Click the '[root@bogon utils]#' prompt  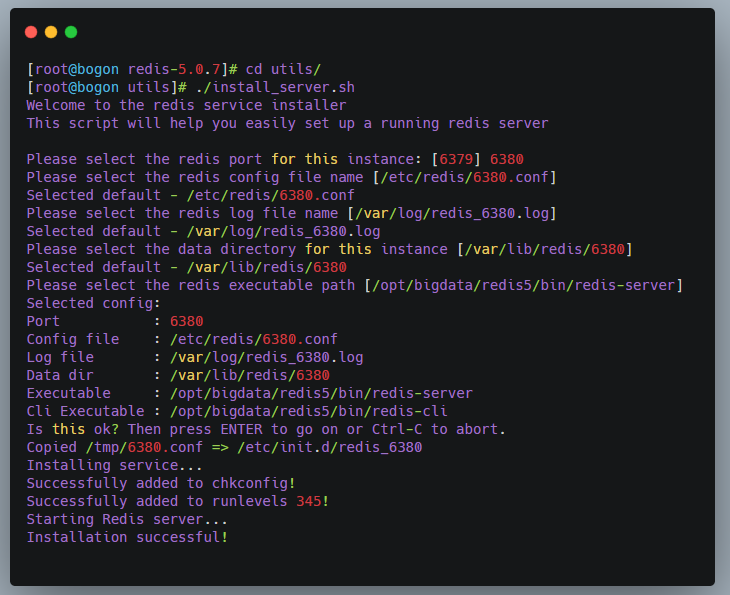coord(107,87)
